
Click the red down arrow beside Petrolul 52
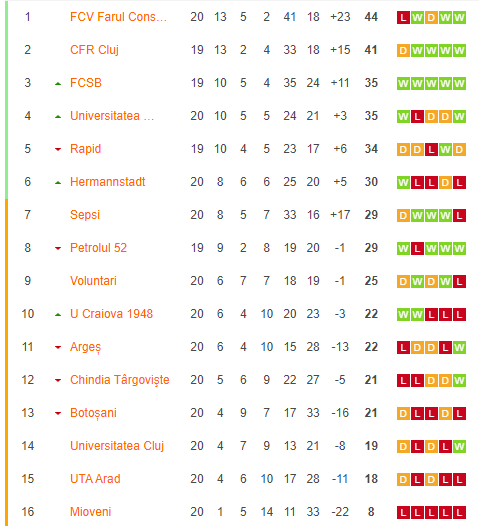(58, 248)
